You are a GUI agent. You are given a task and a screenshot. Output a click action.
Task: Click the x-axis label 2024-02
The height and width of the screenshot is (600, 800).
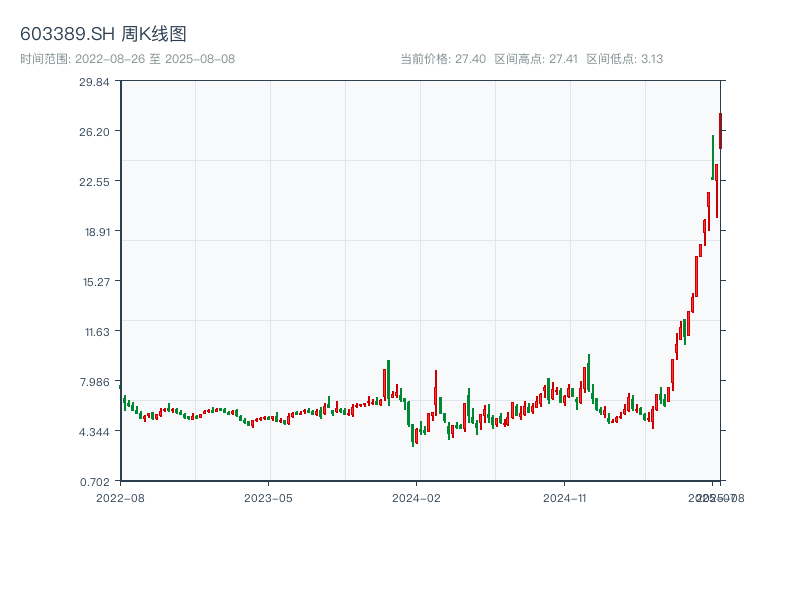(416, 498)
